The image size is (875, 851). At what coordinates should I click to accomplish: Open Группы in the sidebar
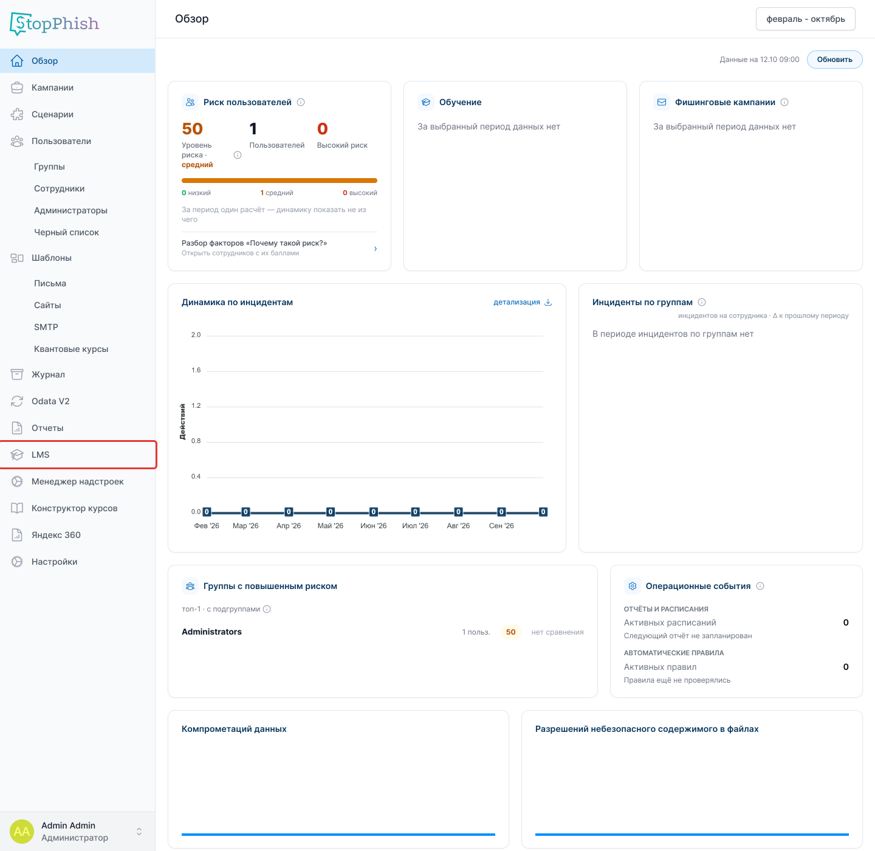49,166
